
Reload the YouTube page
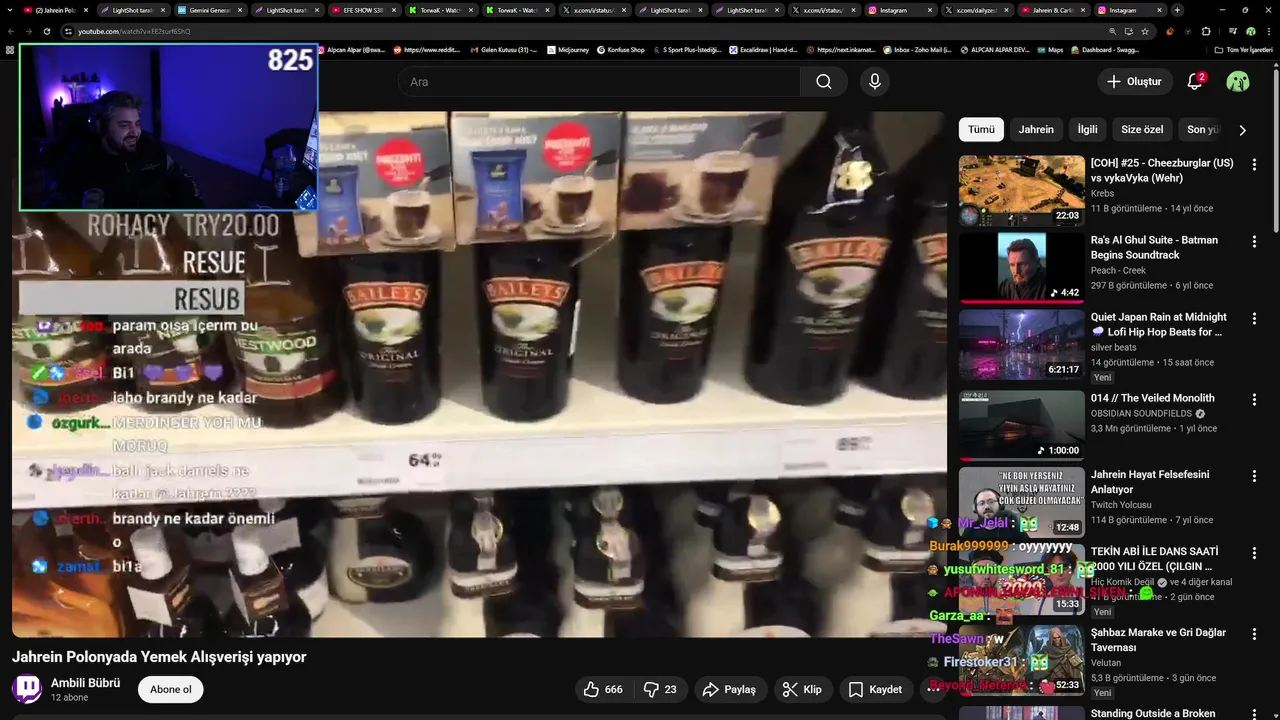click(47, 31)
